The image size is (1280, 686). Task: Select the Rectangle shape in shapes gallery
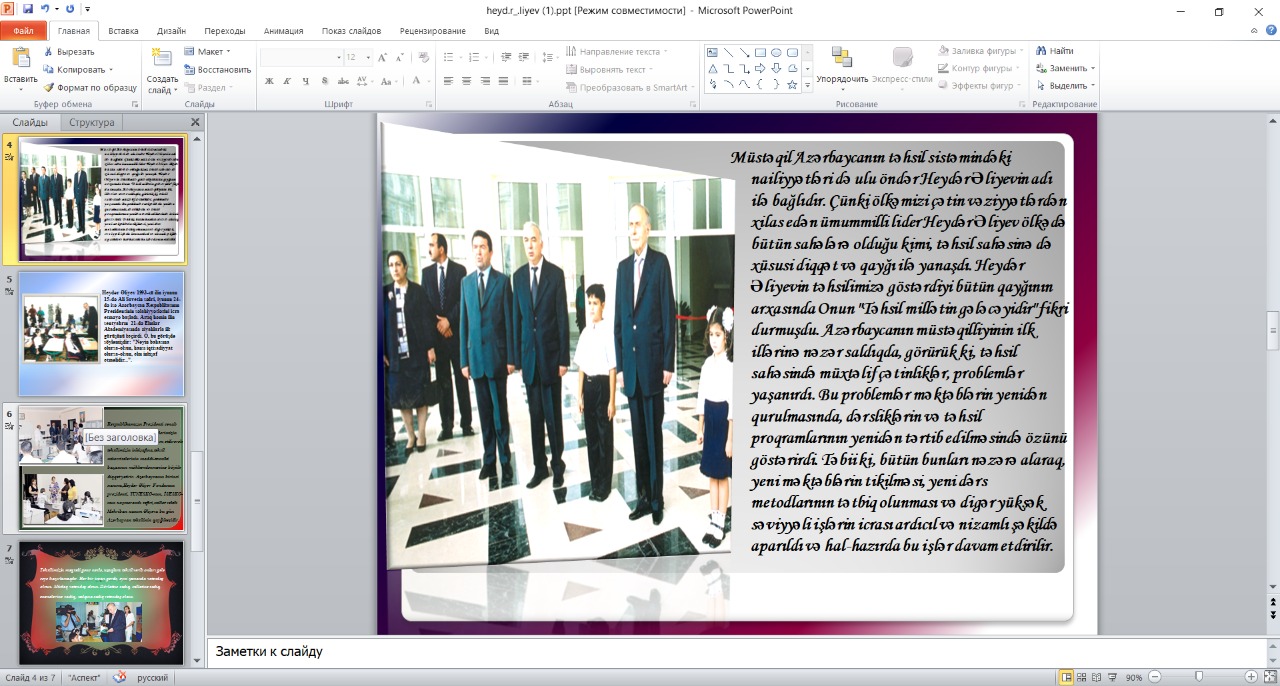[760, 52]
